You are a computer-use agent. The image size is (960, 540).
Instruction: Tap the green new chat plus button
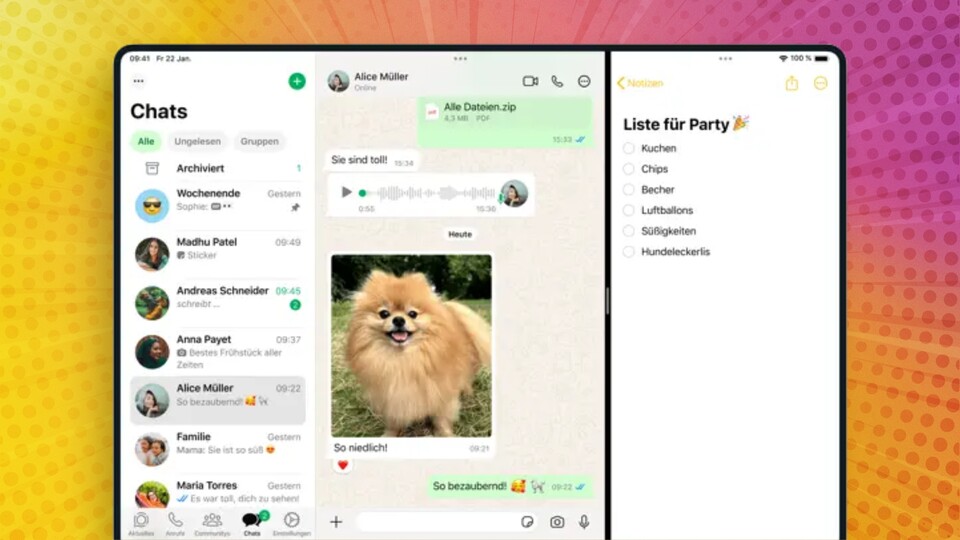297,81
